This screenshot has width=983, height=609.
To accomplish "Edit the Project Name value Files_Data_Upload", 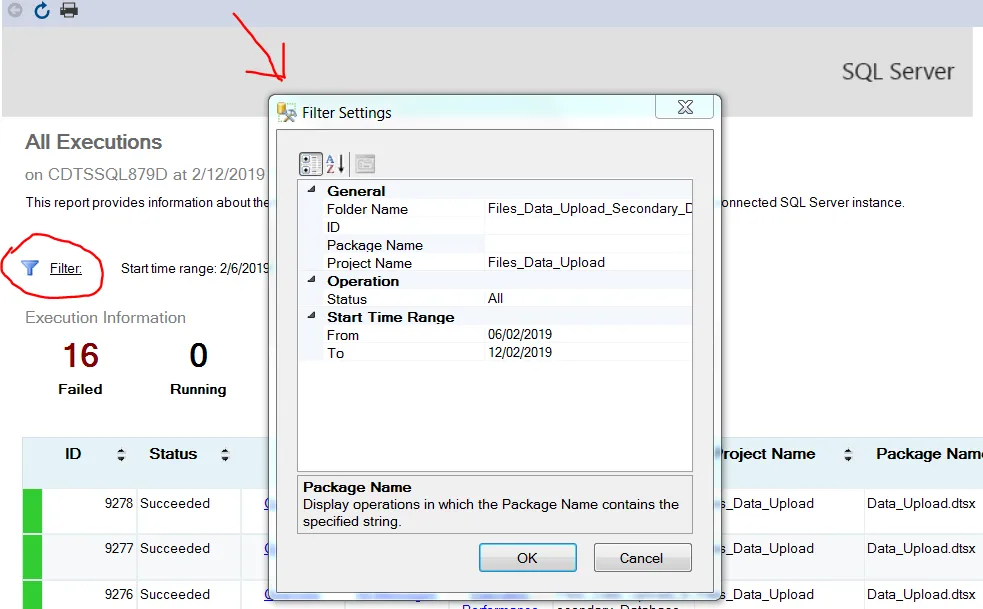I will 588,262.
